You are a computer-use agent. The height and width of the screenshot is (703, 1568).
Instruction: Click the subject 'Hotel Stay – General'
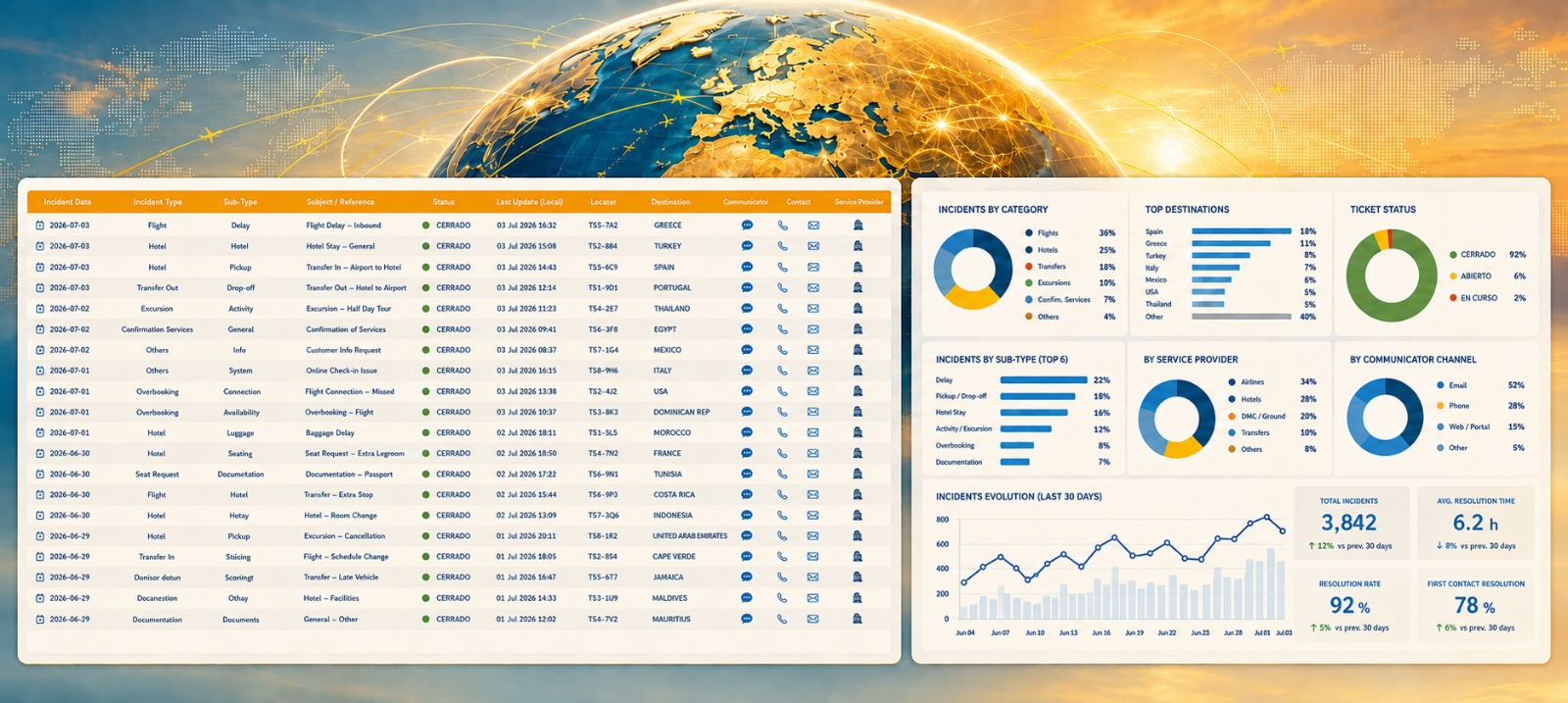(x=340, y=246)
